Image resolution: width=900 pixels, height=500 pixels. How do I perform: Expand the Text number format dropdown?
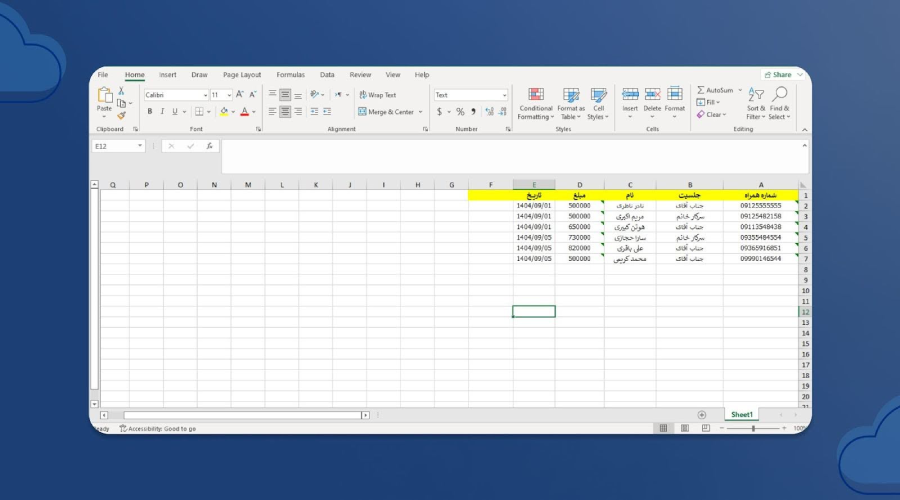click(x=504, y=95)
